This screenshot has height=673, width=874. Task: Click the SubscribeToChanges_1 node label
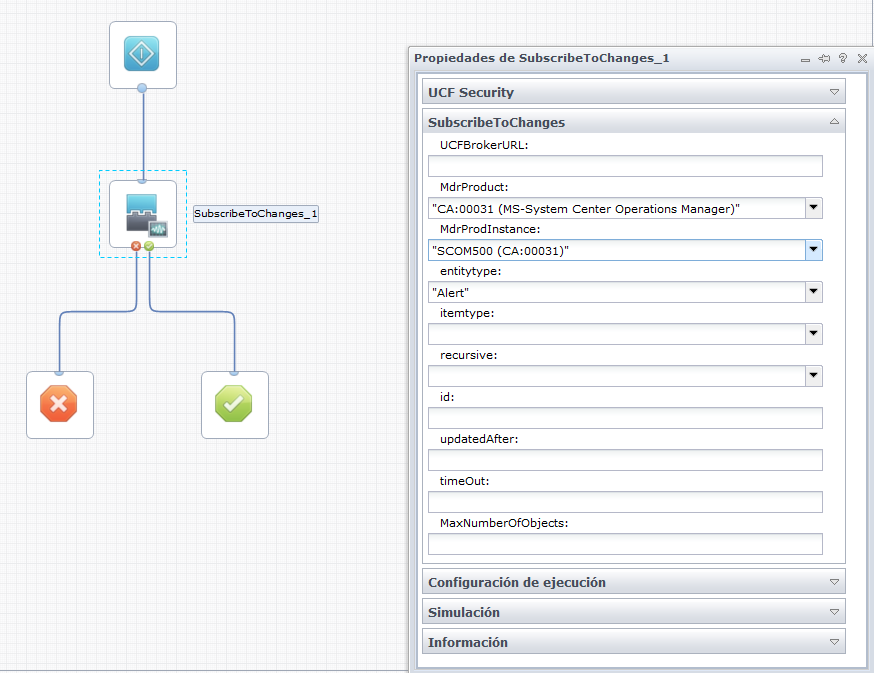pyautogui.click(x=256, y=214)
